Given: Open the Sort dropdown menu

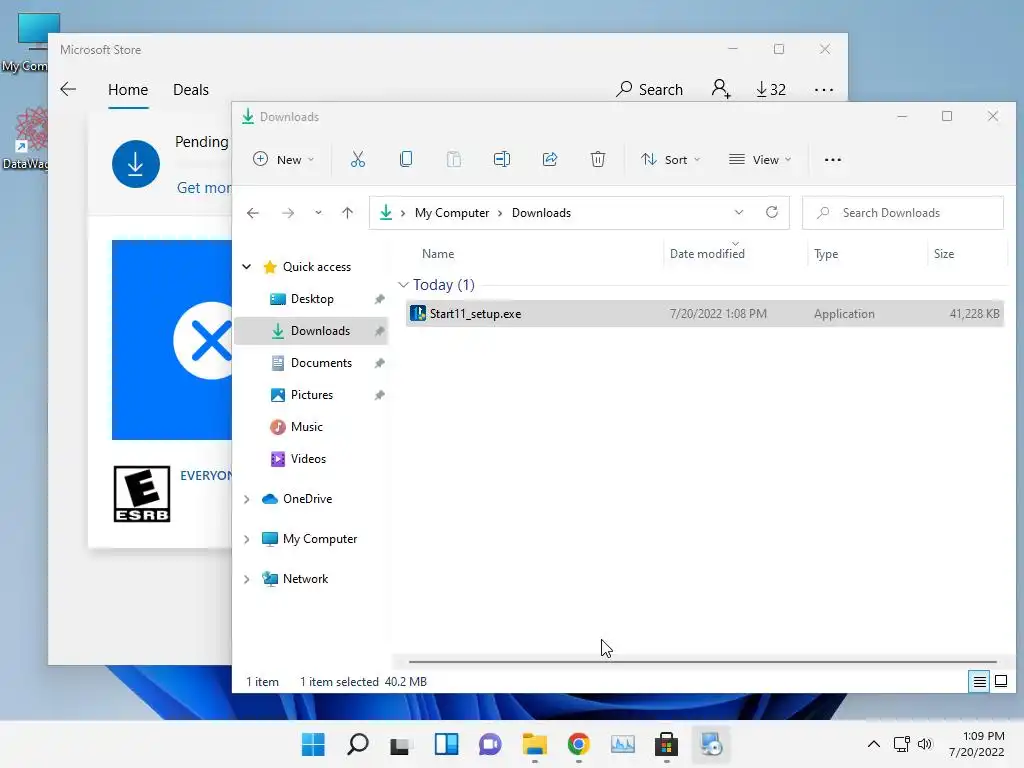Looking at the screenshot, I should coord(670,159).
